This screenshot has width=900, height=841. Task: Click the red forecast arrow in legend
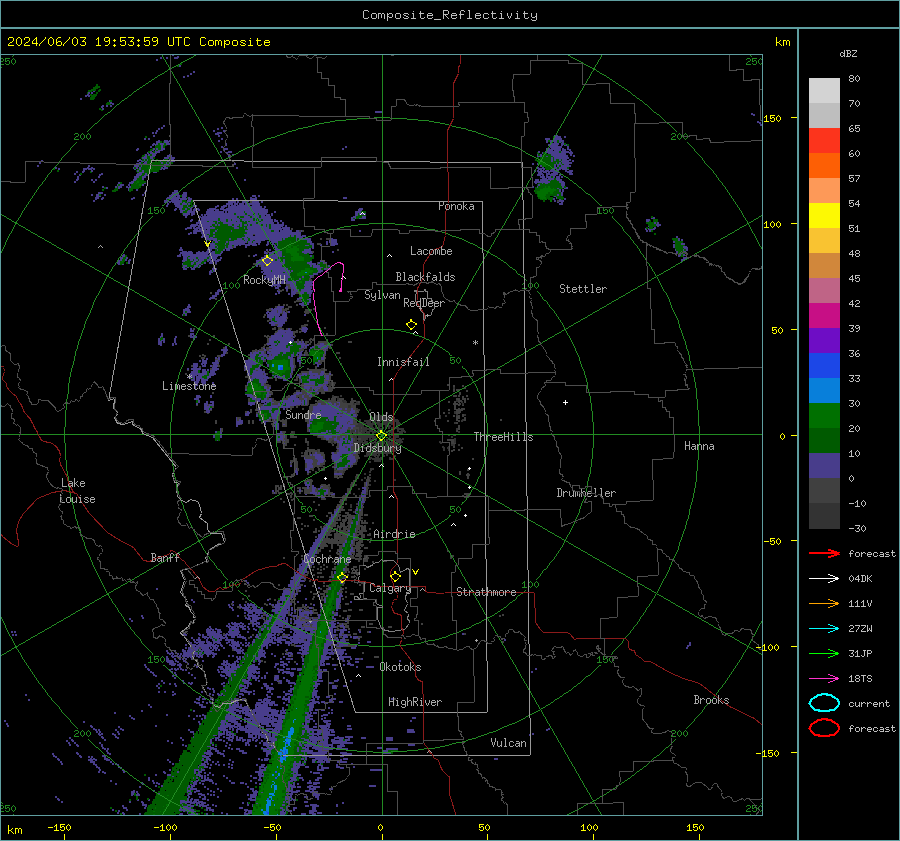coord(824,553)
